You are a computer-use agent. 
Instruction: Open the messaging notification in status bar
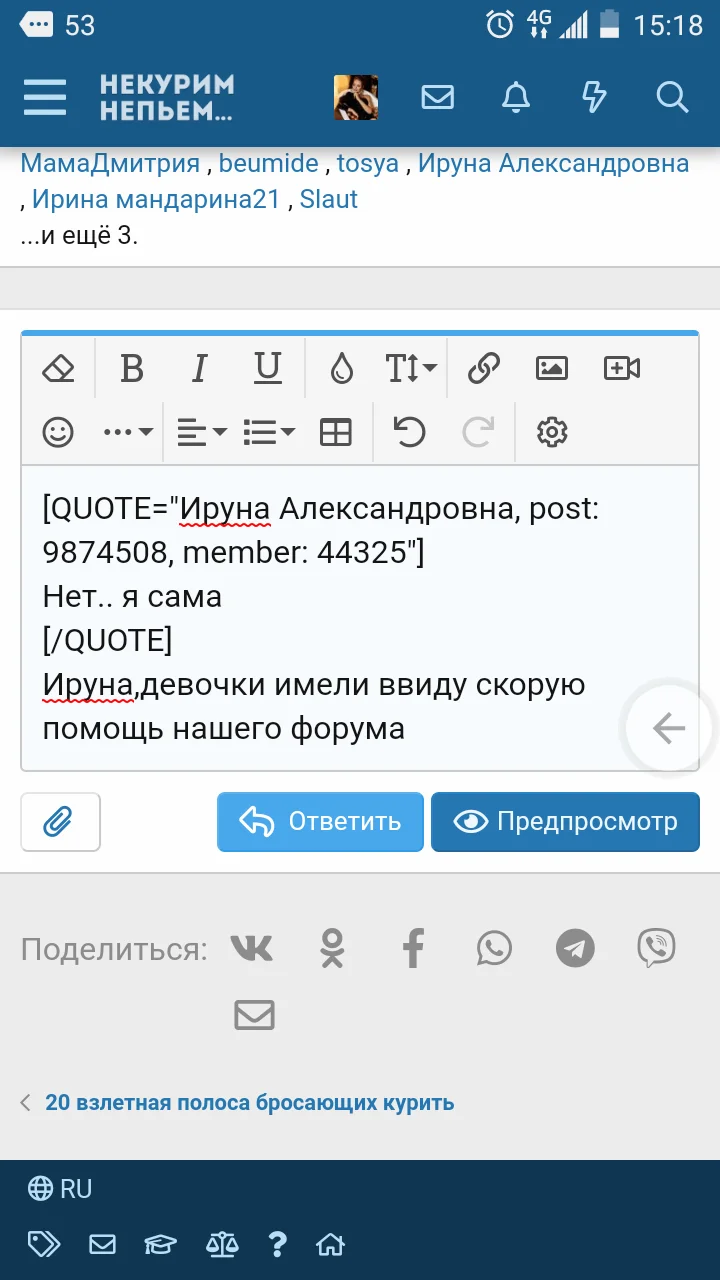point(38,24)
